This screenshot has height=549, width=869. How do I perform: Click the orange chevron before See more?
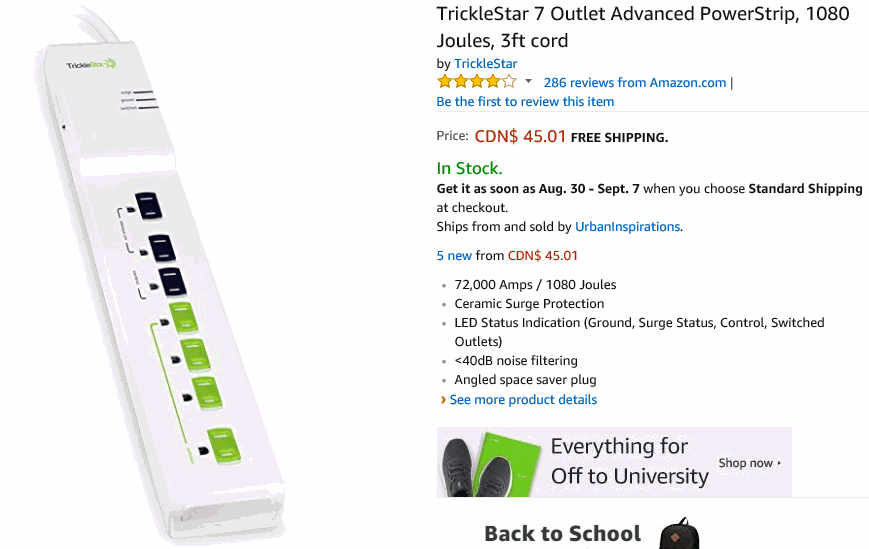(x=443, y=400)
